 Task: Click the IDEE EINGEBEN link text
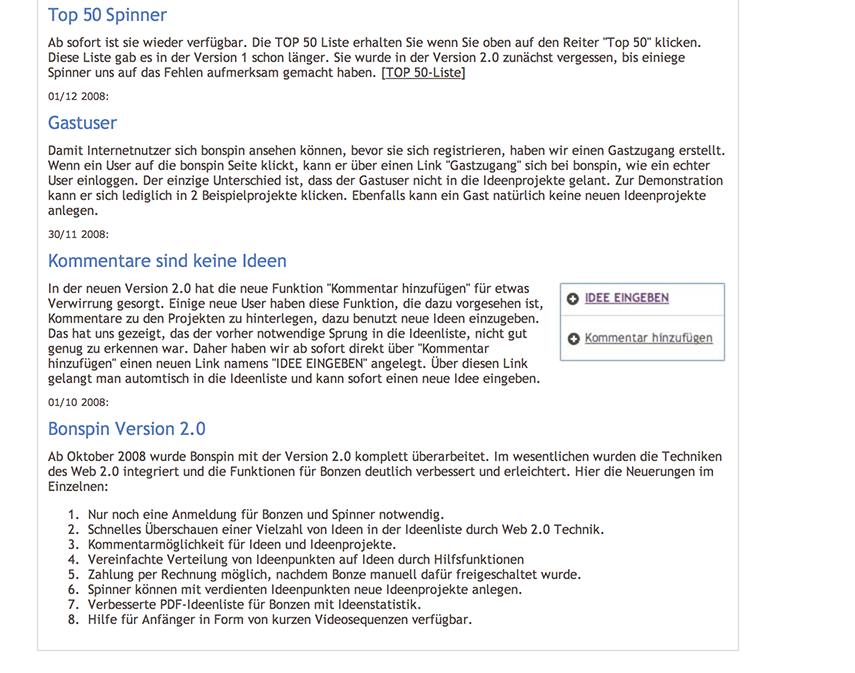tap(627, 298)
